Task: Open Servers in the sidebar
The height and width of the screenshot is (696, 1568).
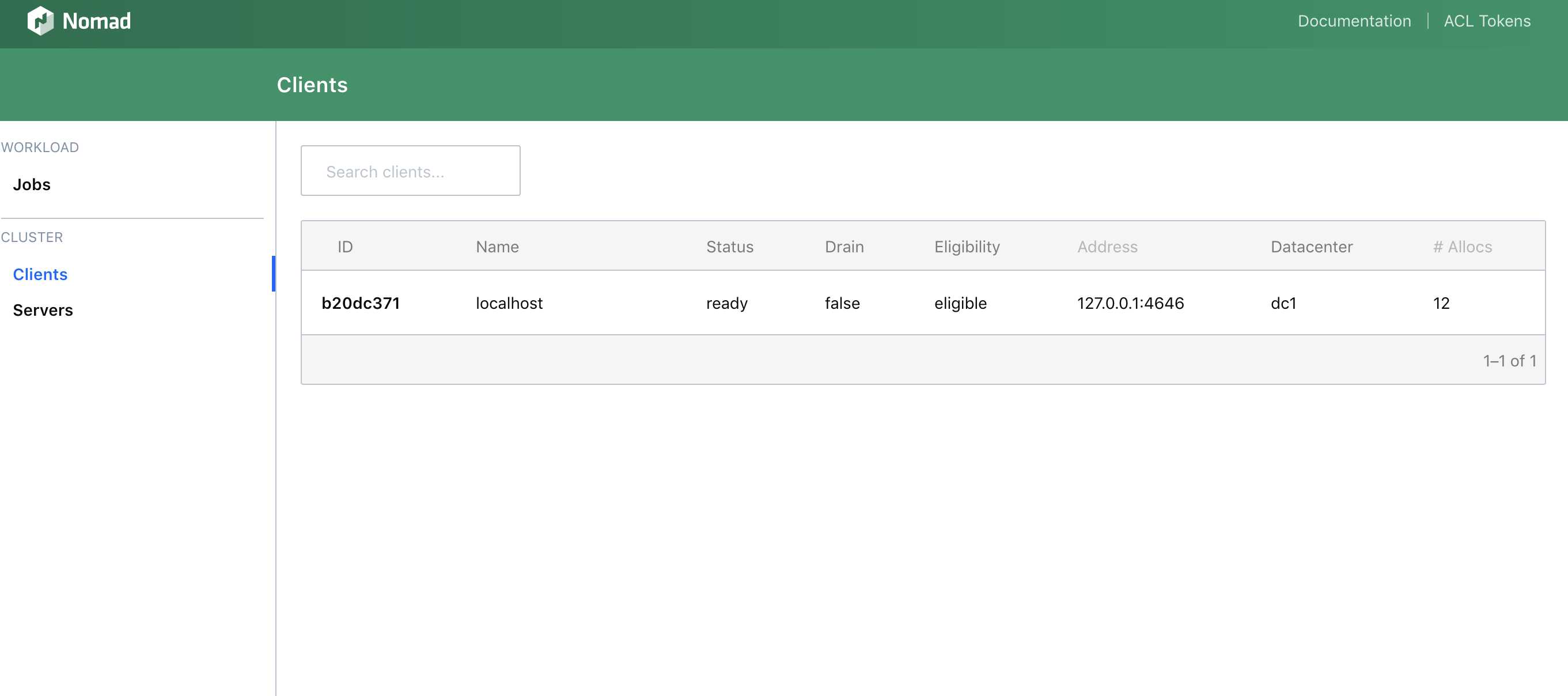Action: tap(43, 310)
